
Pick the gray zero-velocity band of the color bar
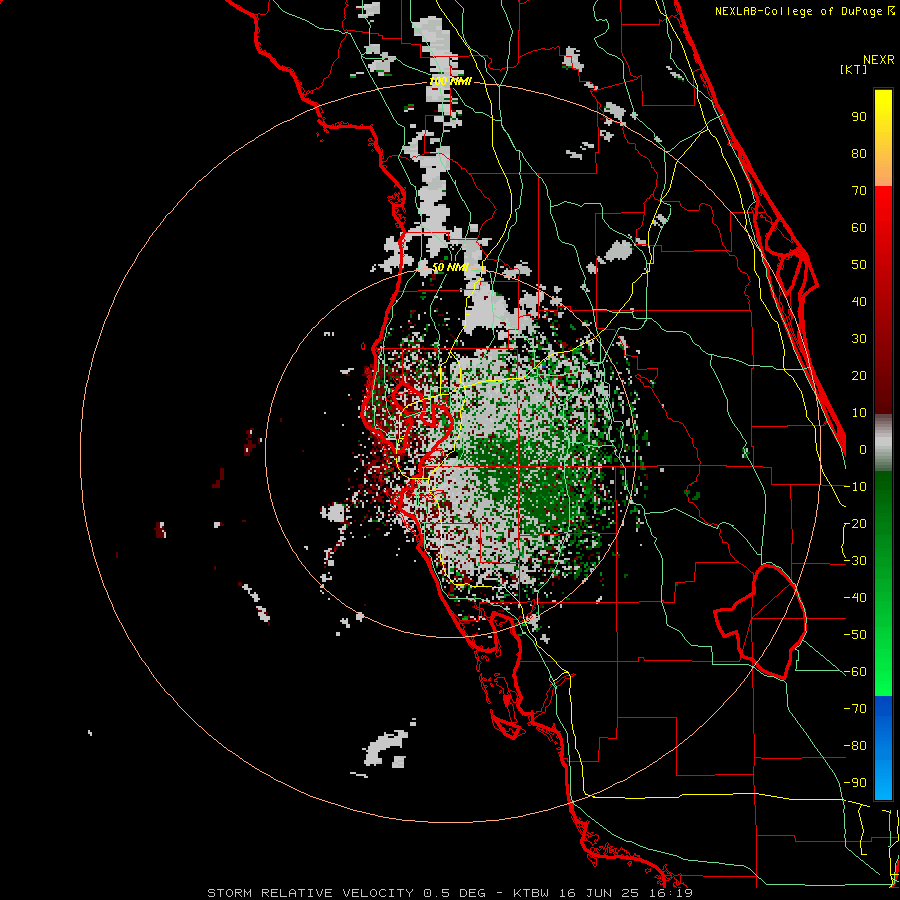pyautogui.click(x=883, y=443)
